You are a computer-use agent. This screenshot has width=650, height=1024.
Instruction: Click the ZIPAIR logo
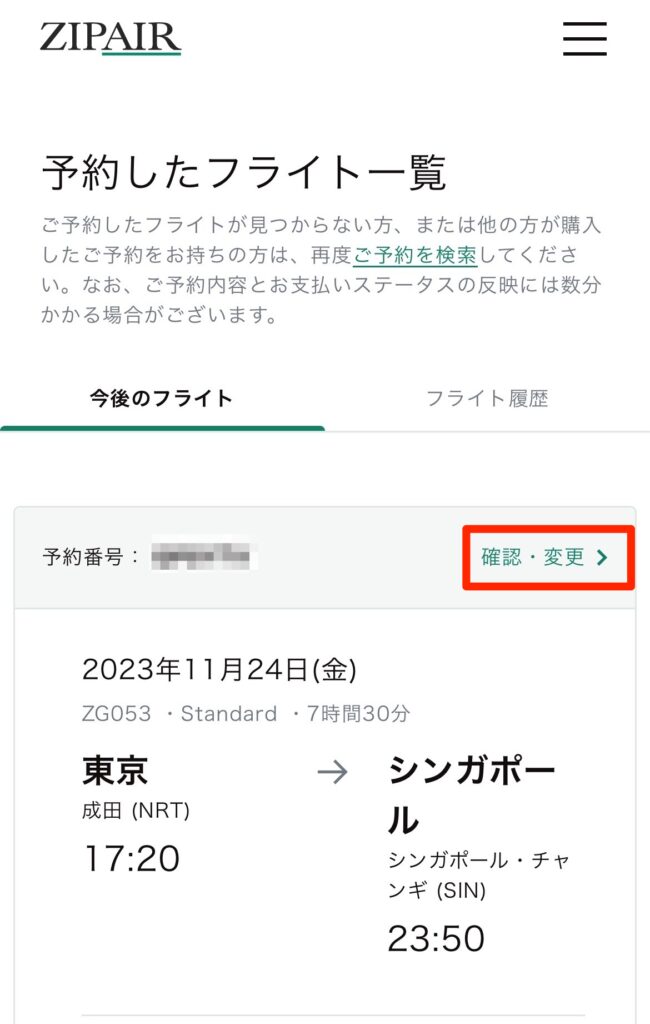[110, 39]
